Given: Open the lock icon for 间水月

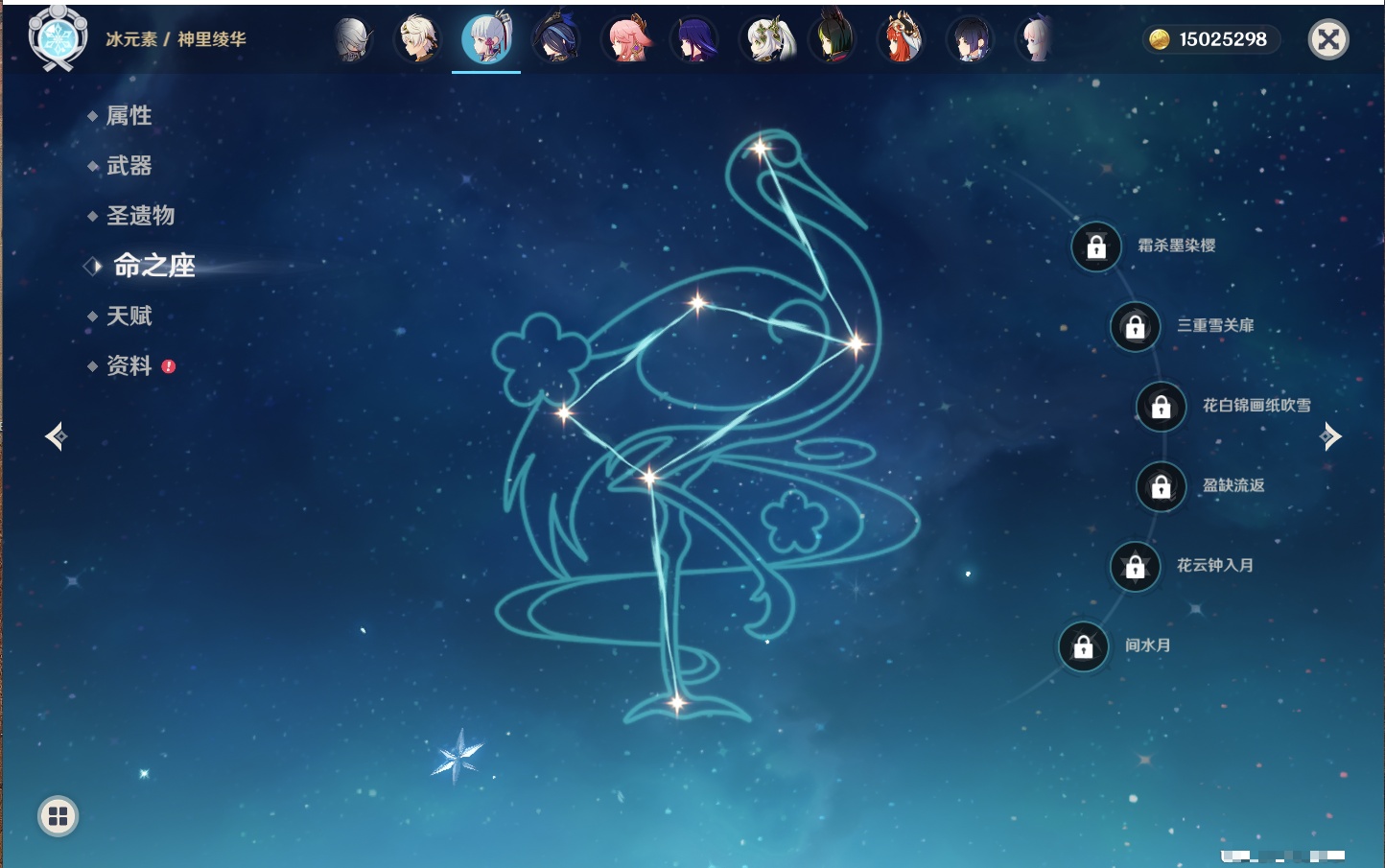Looking at the screenshot, I should tap(1083, 646).
